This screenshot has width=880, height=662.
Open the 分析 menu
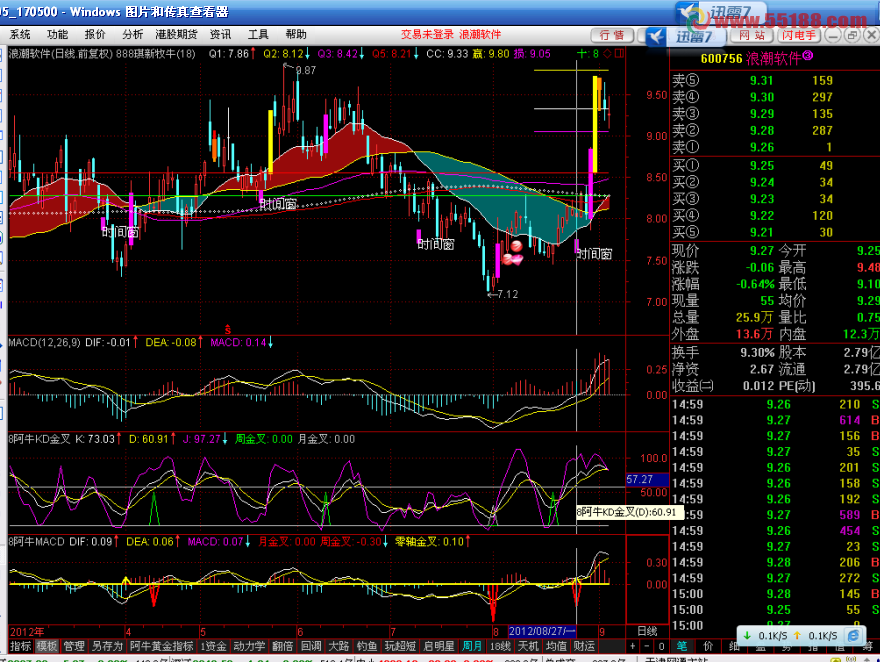pyautogui.click(x=132, y=35)
